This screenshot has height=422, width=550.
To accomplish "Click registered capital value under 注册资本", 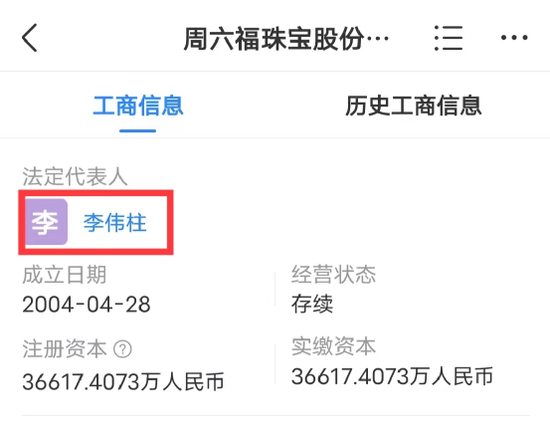I will 123,381.
